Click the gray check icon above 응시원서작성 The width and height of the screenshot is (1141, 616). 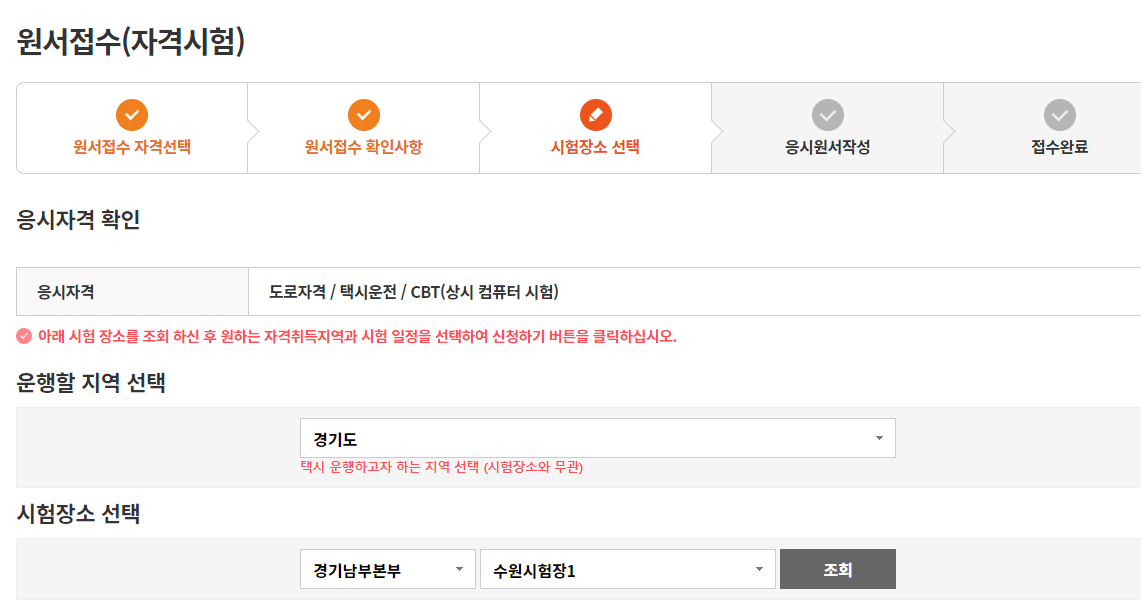tap(828, 114)
